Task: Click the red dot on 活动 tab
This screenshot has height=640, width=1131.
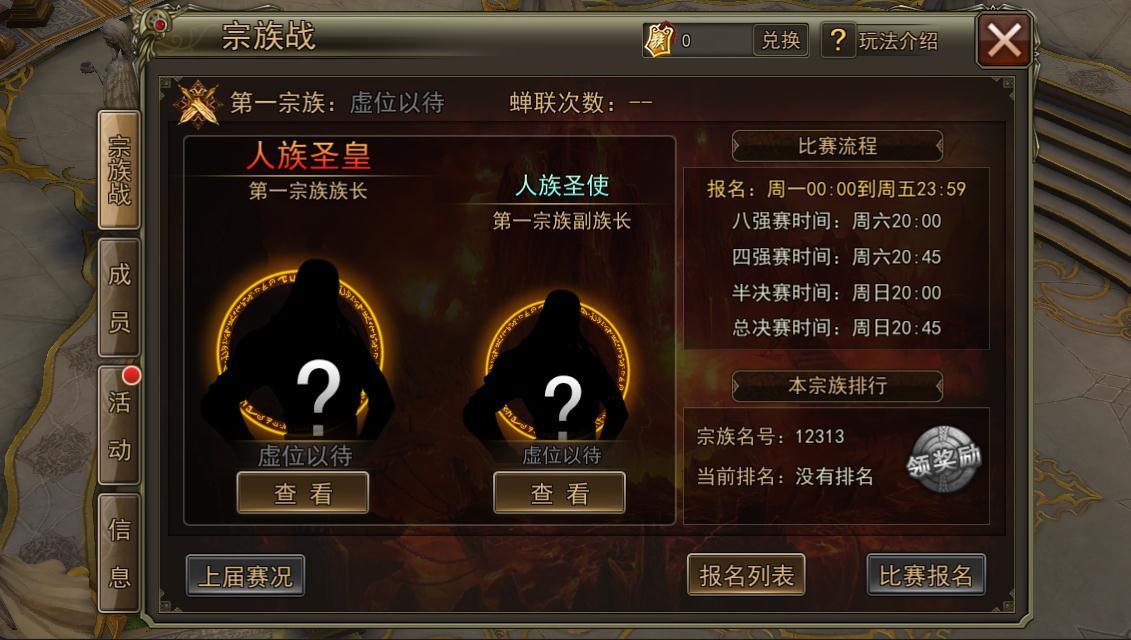Action: point(131,375)
